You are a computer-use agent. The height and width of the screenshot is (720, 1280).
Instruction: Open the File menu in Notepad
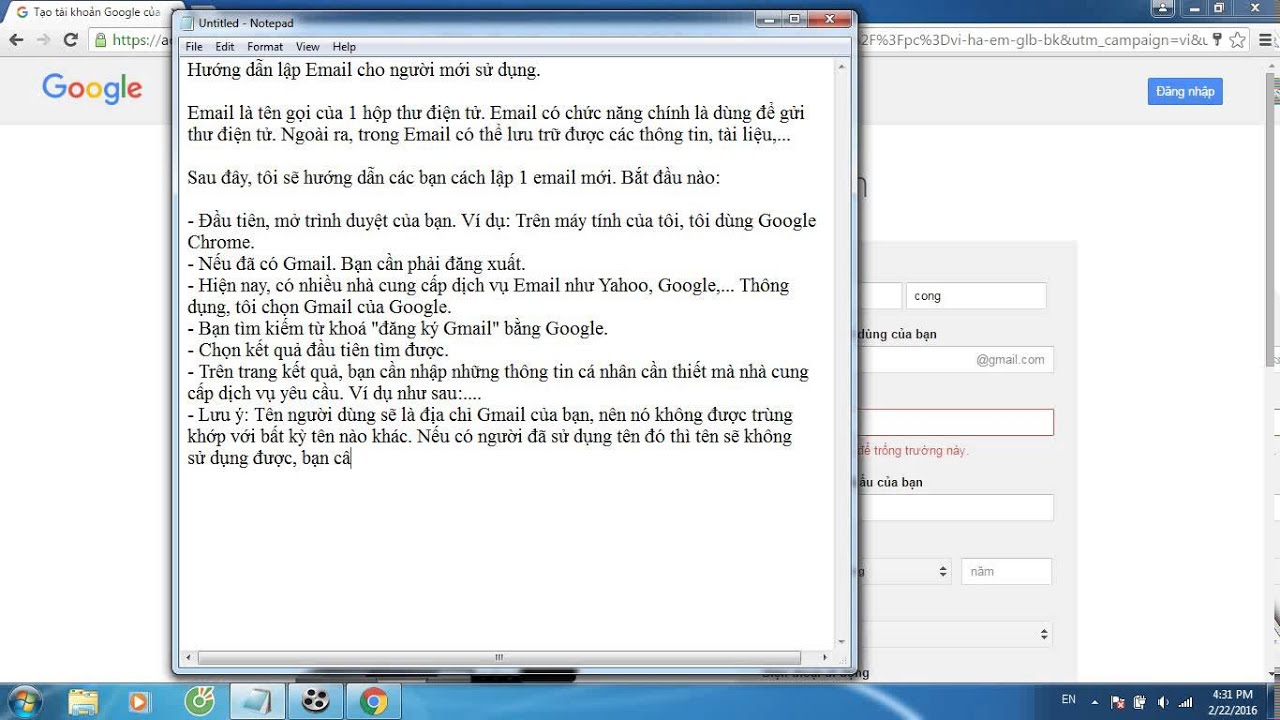pyautogui.click(x=194, y=47)
